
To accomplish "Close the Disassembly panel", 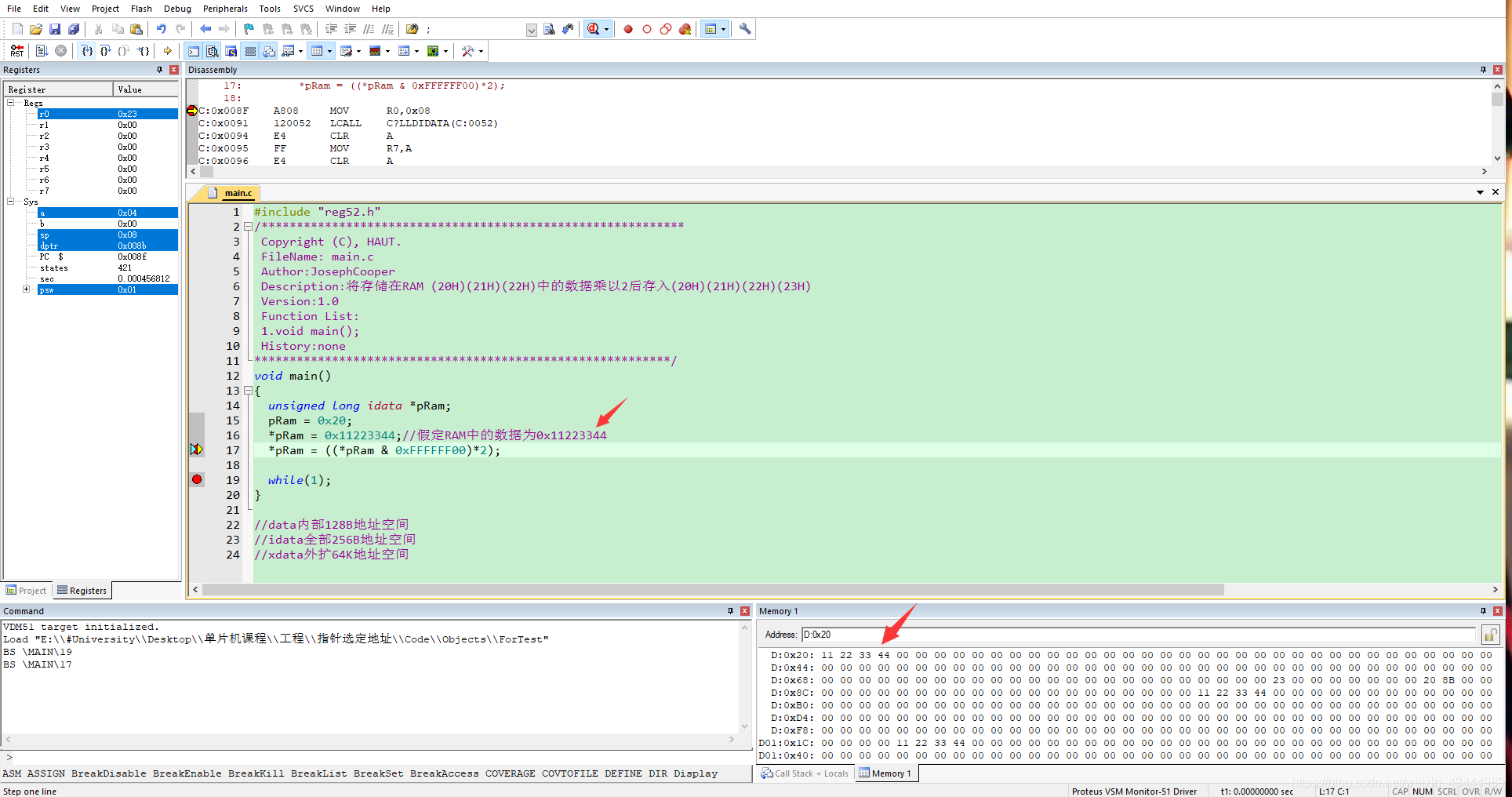I will point(1497,70).
